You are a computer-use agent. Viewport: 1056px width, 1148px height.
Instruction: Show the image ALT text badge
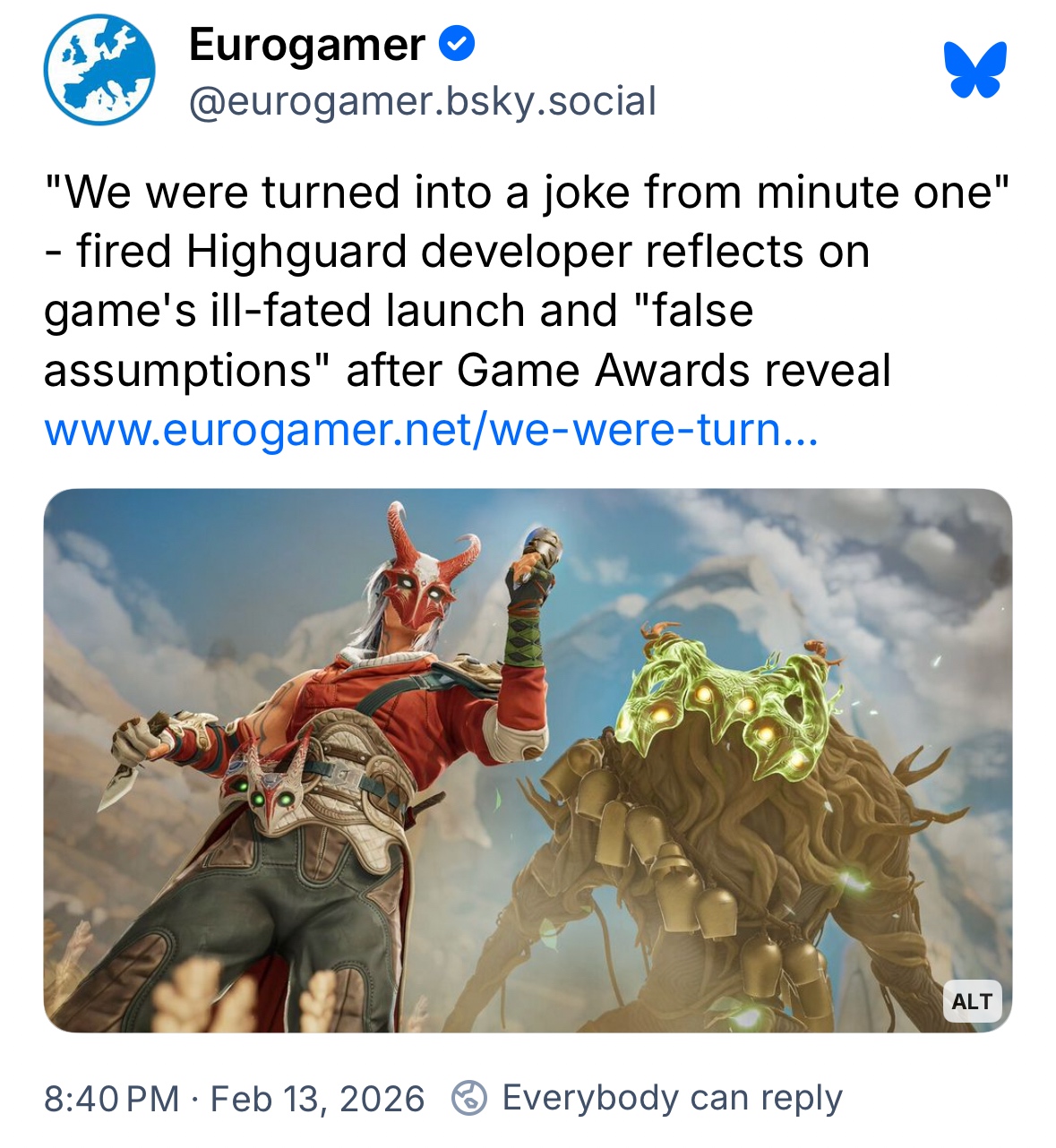pos(973,1001)
